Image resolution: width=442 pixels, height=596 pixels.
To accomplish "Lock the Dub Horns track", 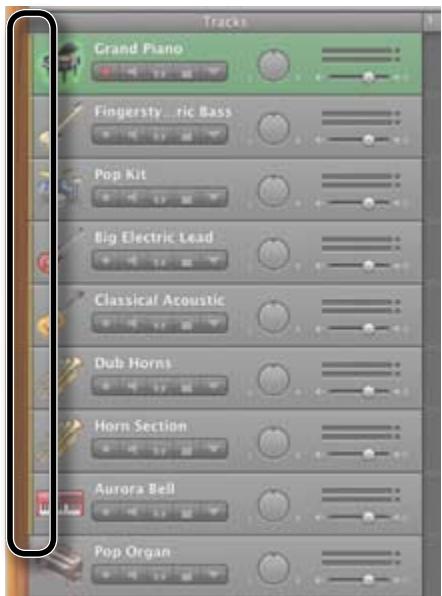I will [x=186, y=387].
